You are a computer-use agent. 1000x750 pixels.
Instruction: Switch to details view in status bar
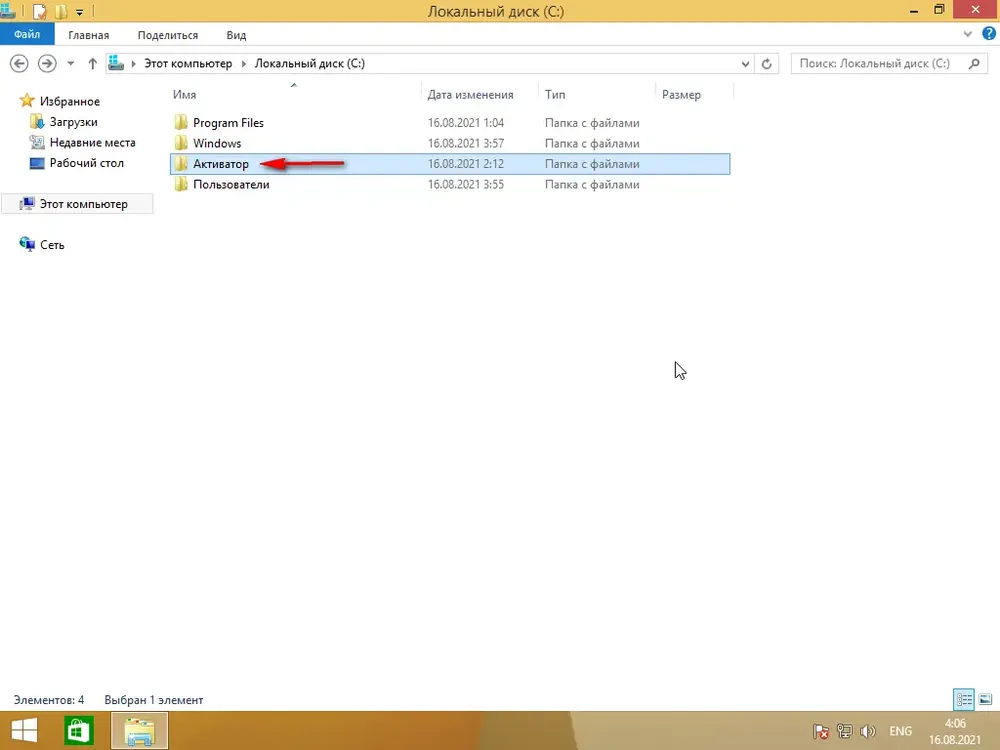[x=964, y=700]
